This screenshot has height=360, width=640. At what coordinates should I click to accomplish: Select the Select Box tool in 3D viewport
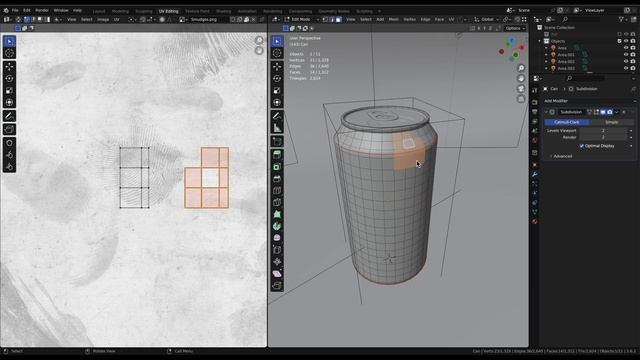(x=277, y=41)
